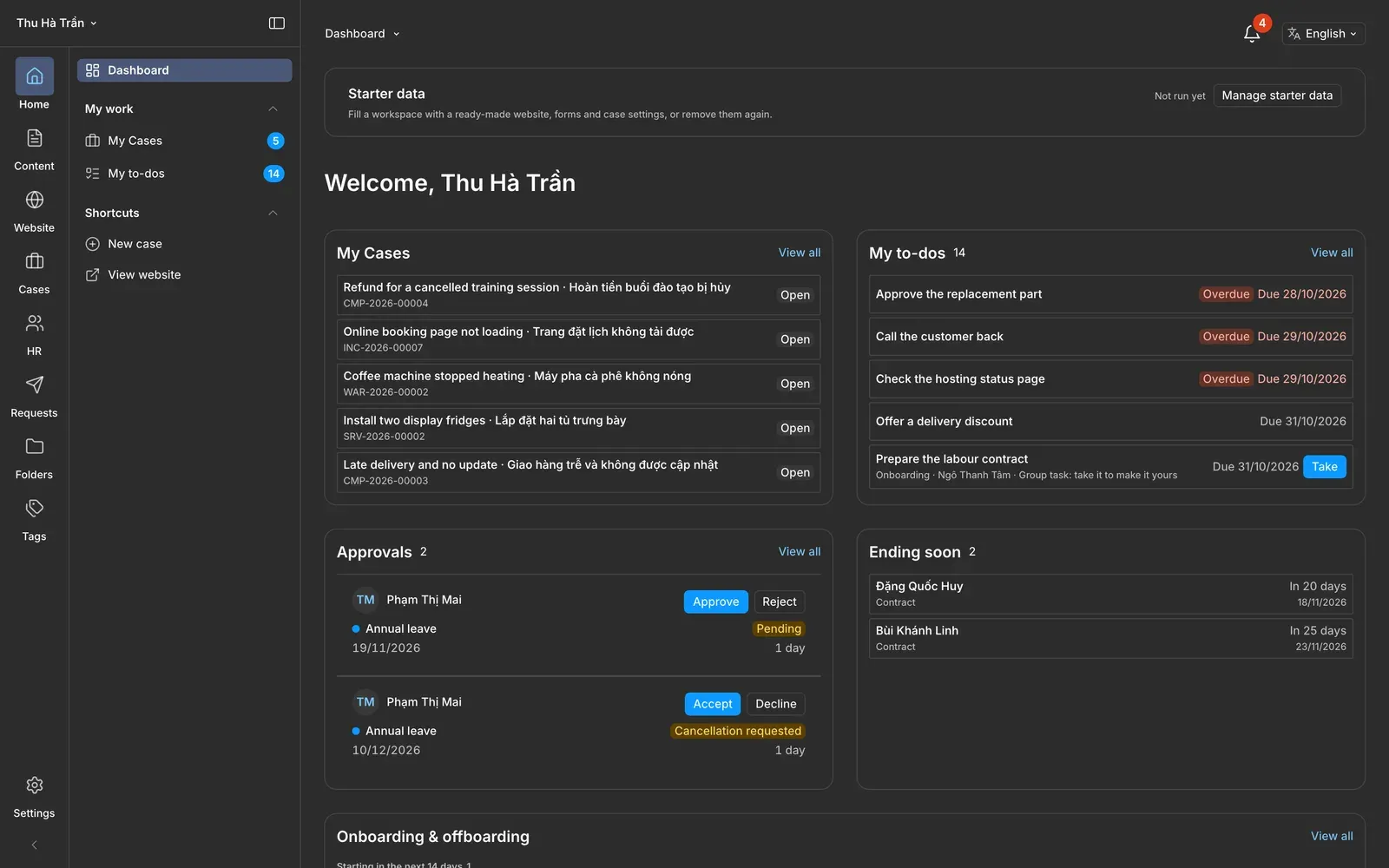Open the Home section in the sidebar
Viewport: 1389px width, 868px height.
pos(34,85)
